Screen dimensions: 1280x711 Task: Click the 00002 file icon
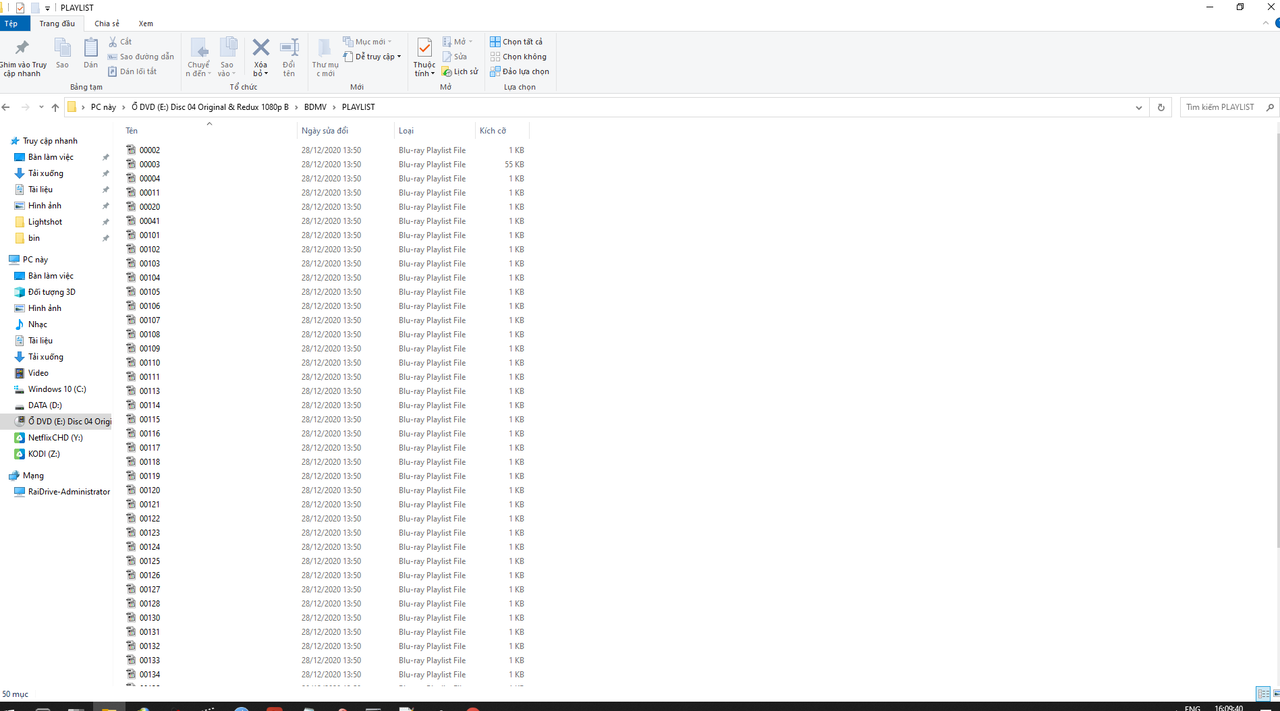131,150
